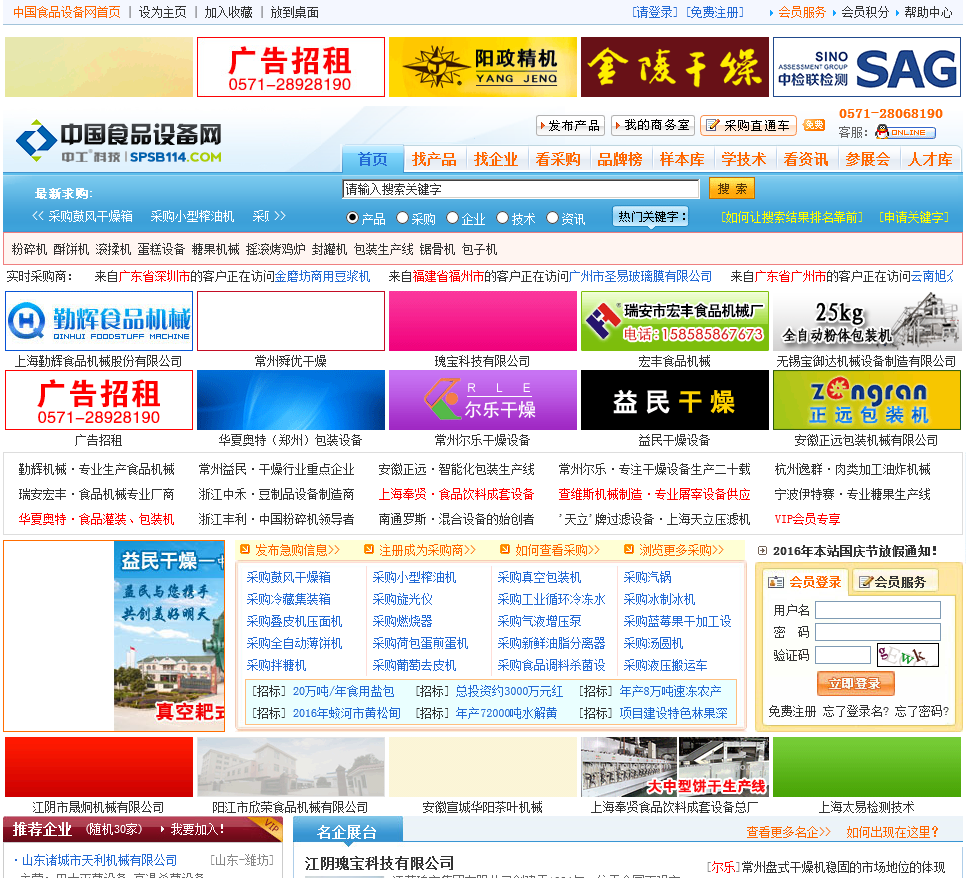Screen dimensions: 966x878
Task: Select the 技术 search radio button
Action: (x=502, y=217)
